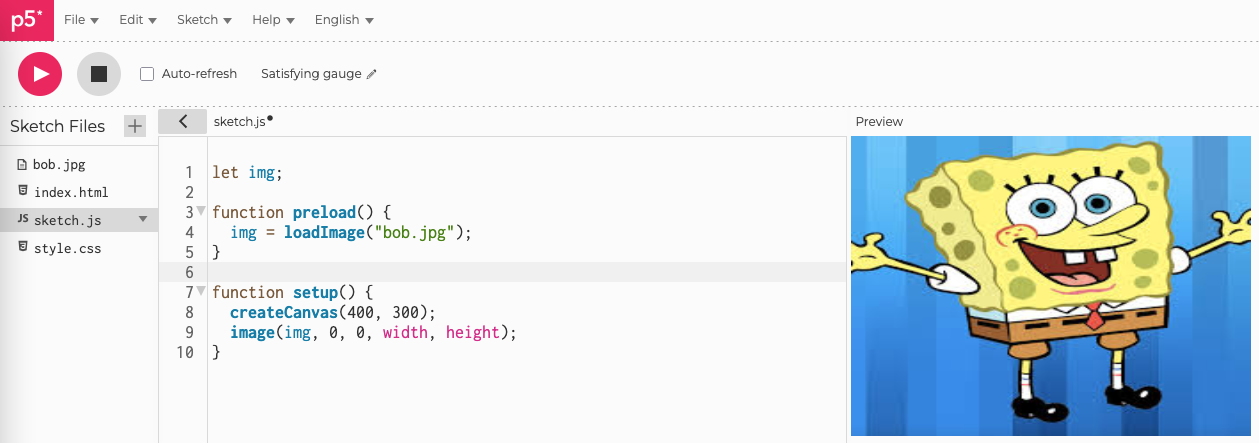This screenshot has height=443, width=1259.
Task: Click the sketch.js editor tab label
Action: [x=239, y=121]
